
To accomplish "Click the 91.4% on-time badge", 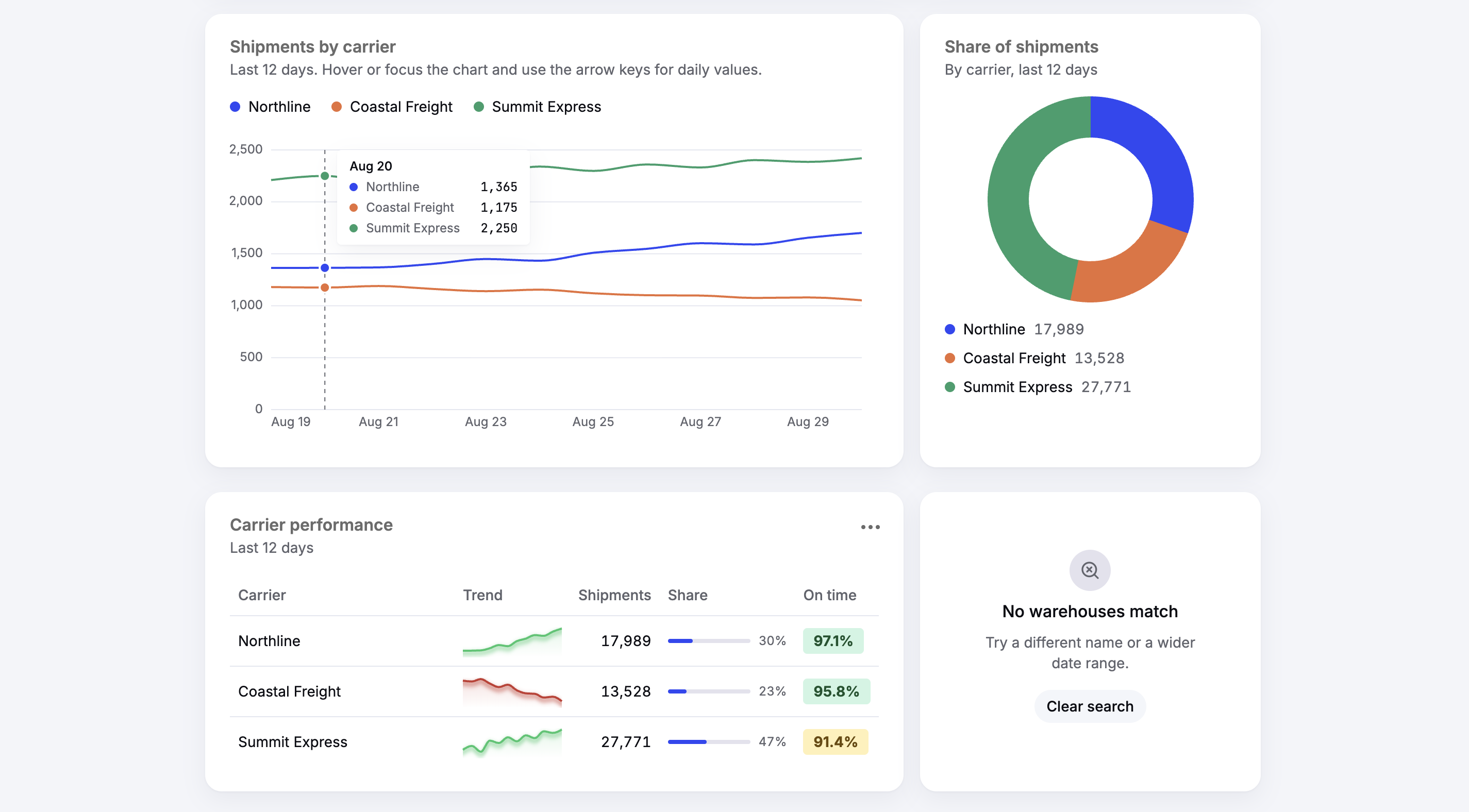I will click(836, 742).
